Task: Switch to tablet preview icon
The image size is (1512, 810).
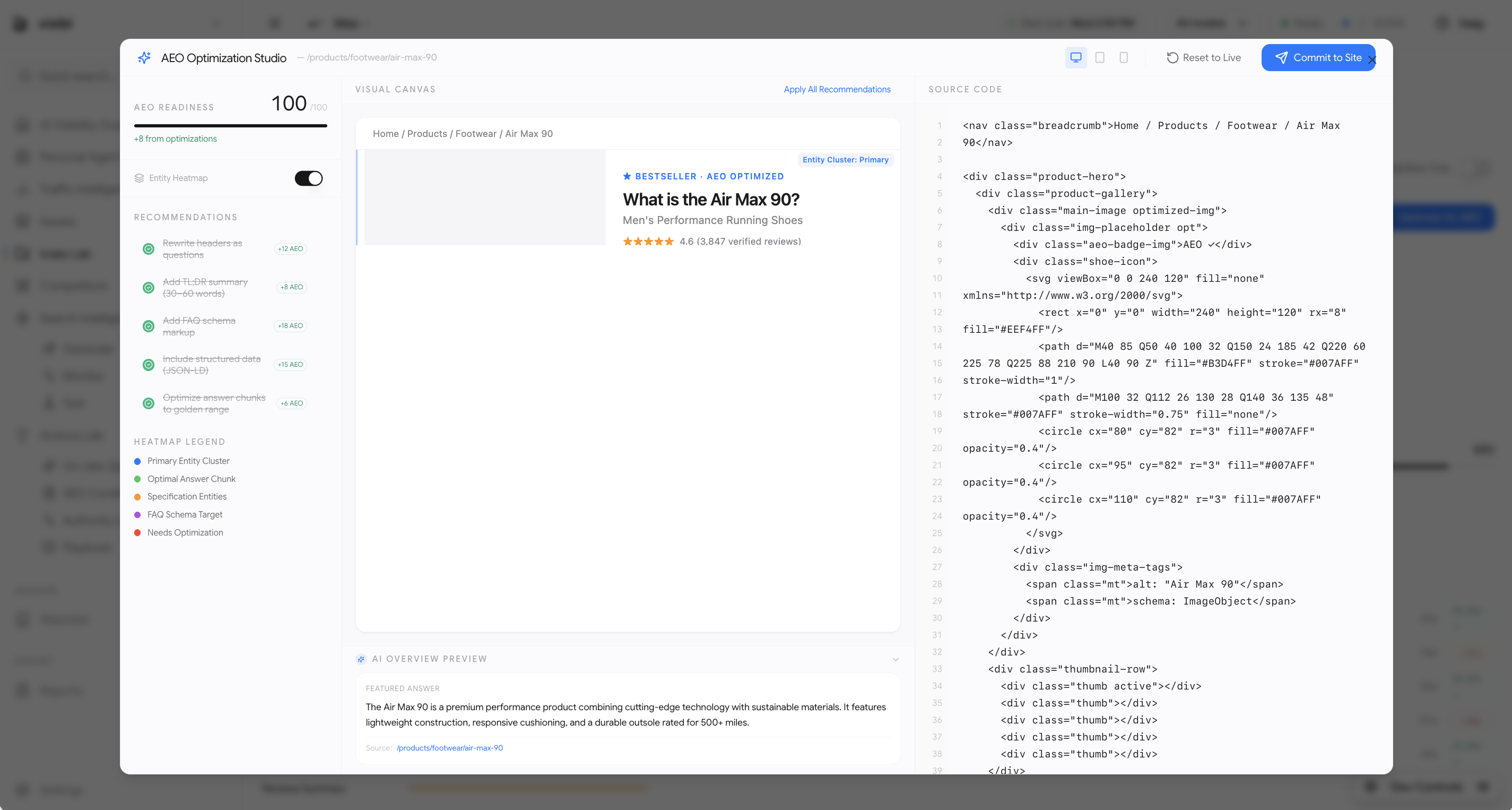Action: 1099,57
